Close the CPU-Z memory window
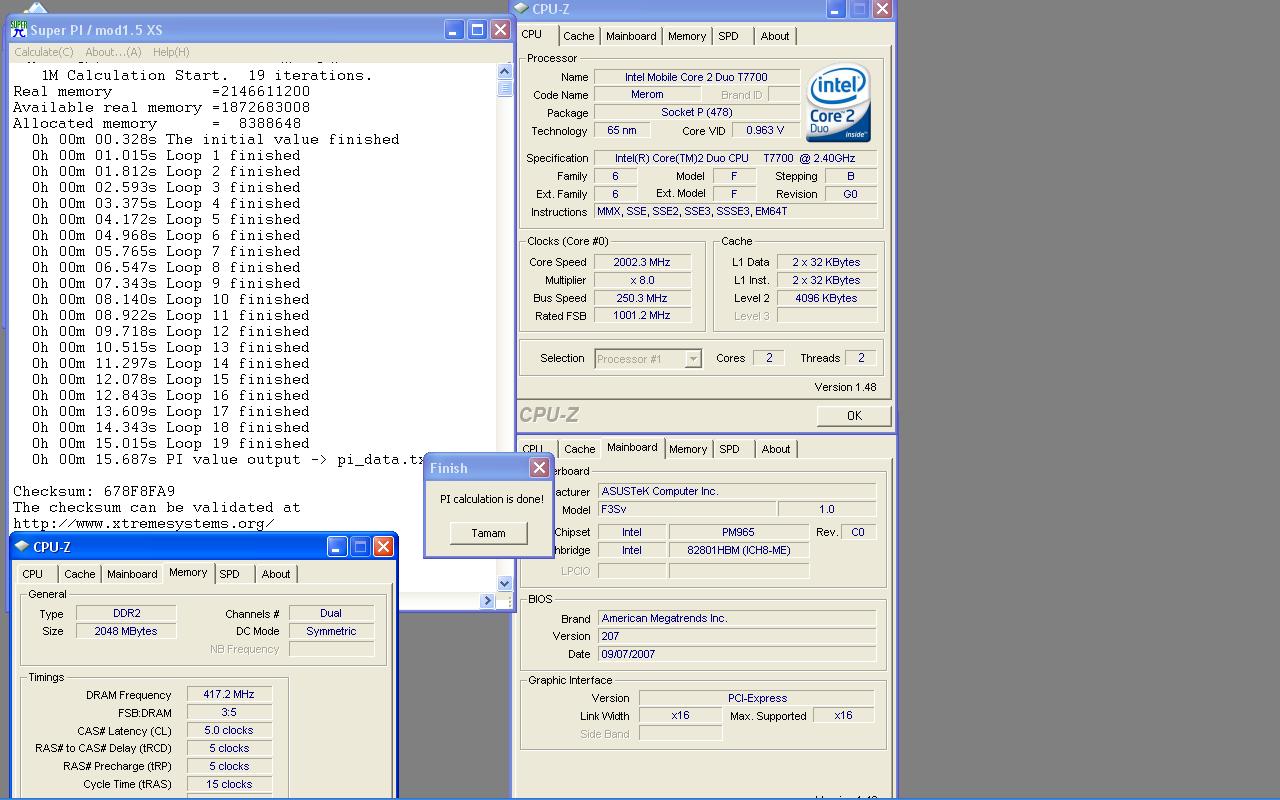Viewport: 1280px width, 800px height. click(383, 546)
